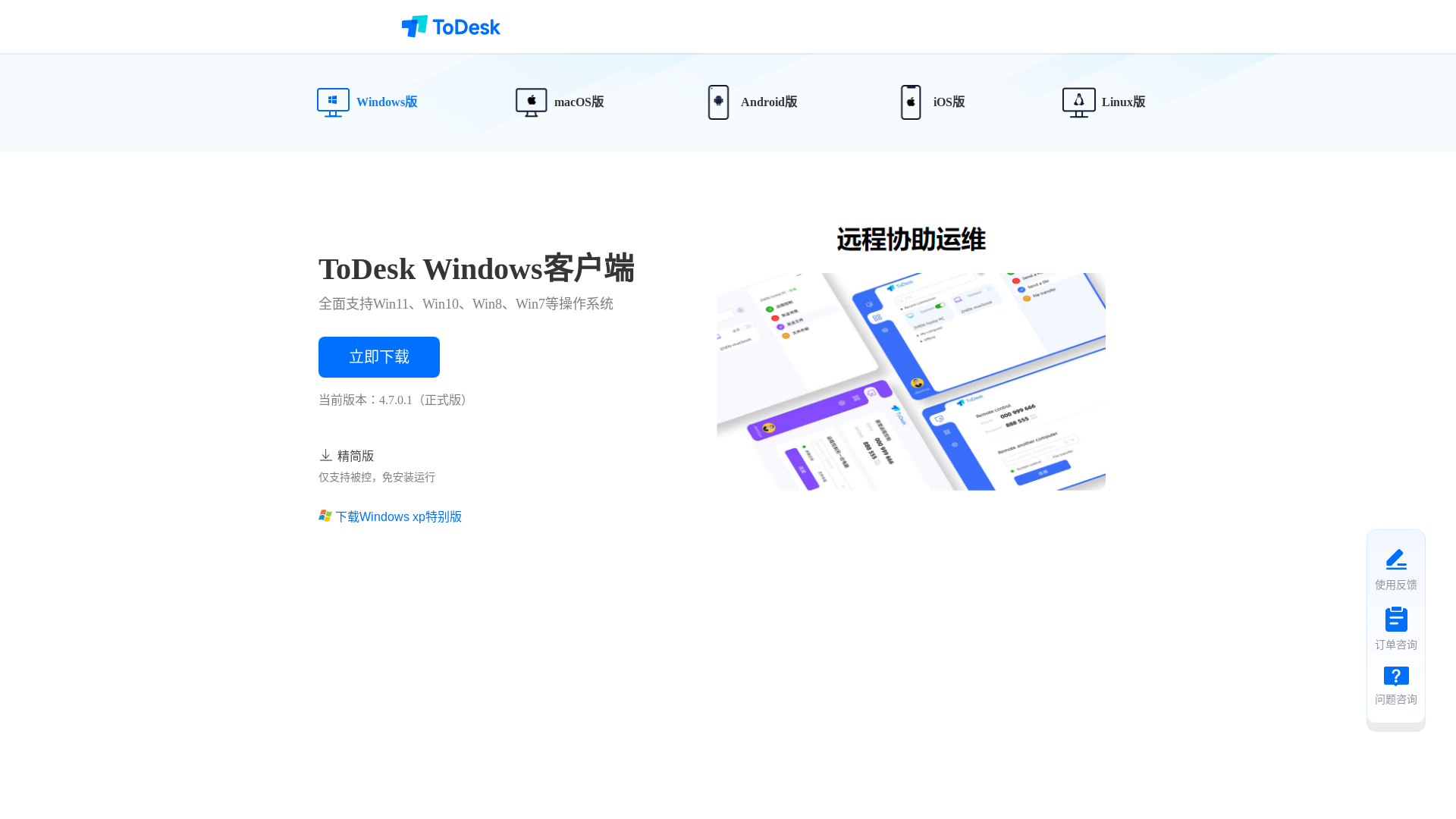Select the macOS monitor icon
Image resolution: width=1456 pixels, height=819 pixels.
(531, 102)
